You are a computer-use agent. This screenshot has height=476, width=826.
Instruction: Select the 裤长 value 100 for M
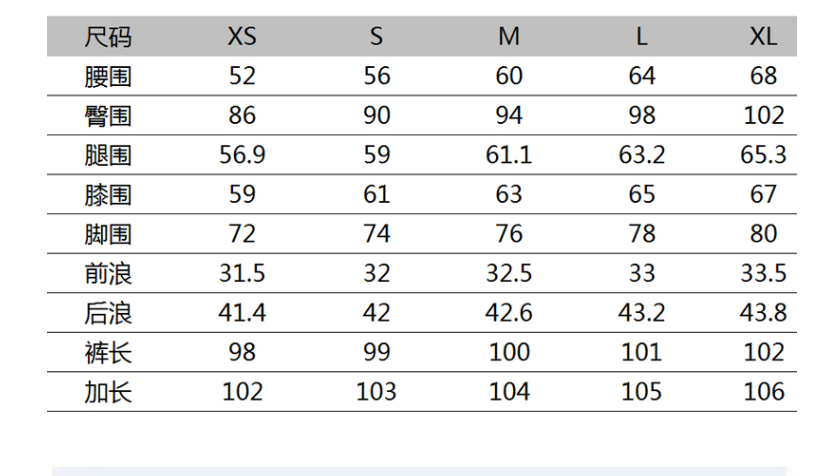tap(509, 352)
